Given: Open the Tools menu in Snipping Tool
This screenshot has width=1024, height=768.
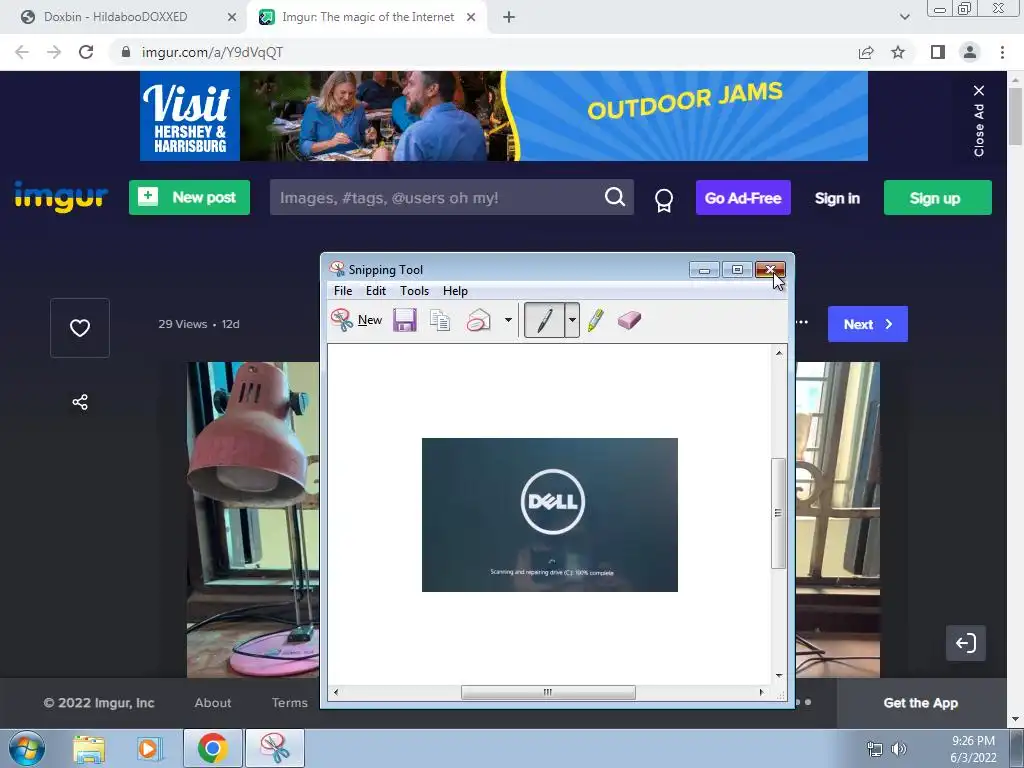Looking at the screenshot, I should [414, 291].
